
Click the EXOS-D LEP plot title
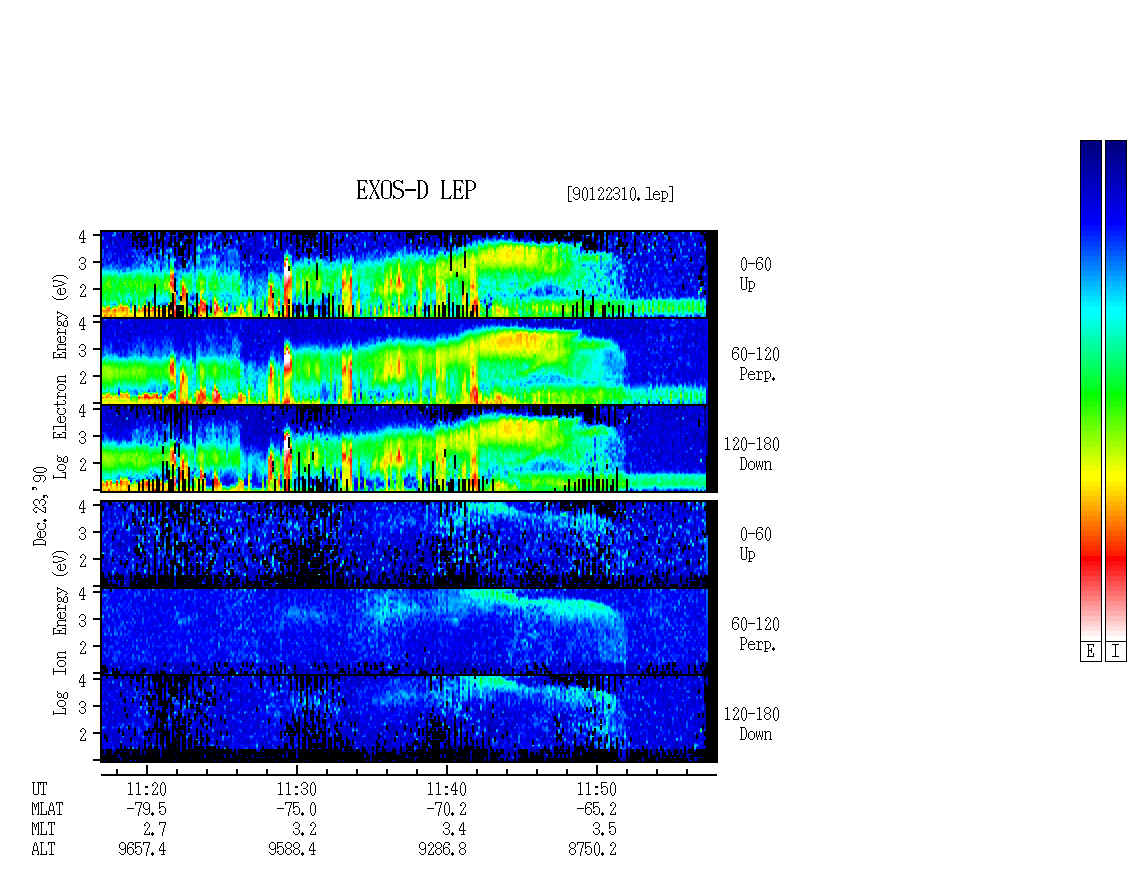point(416,190)
